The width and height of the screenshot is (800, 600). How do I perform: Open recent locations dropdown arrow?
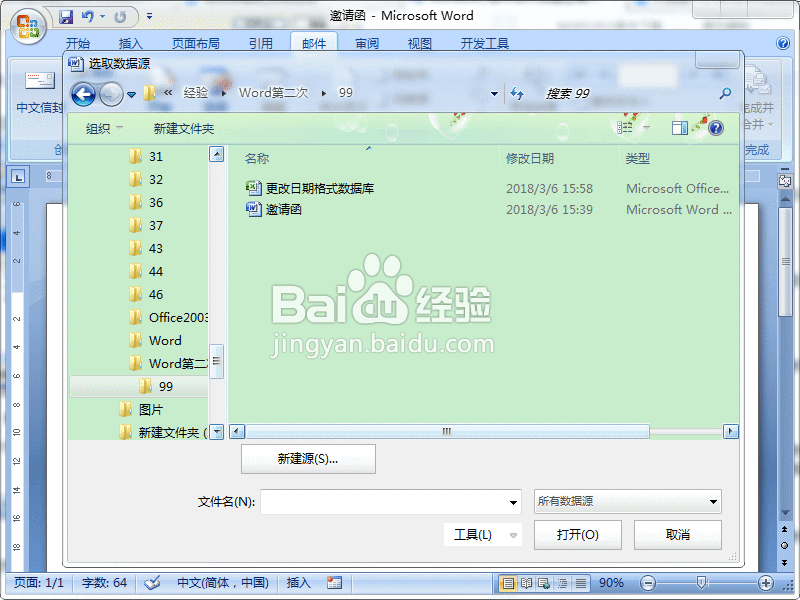132,94
